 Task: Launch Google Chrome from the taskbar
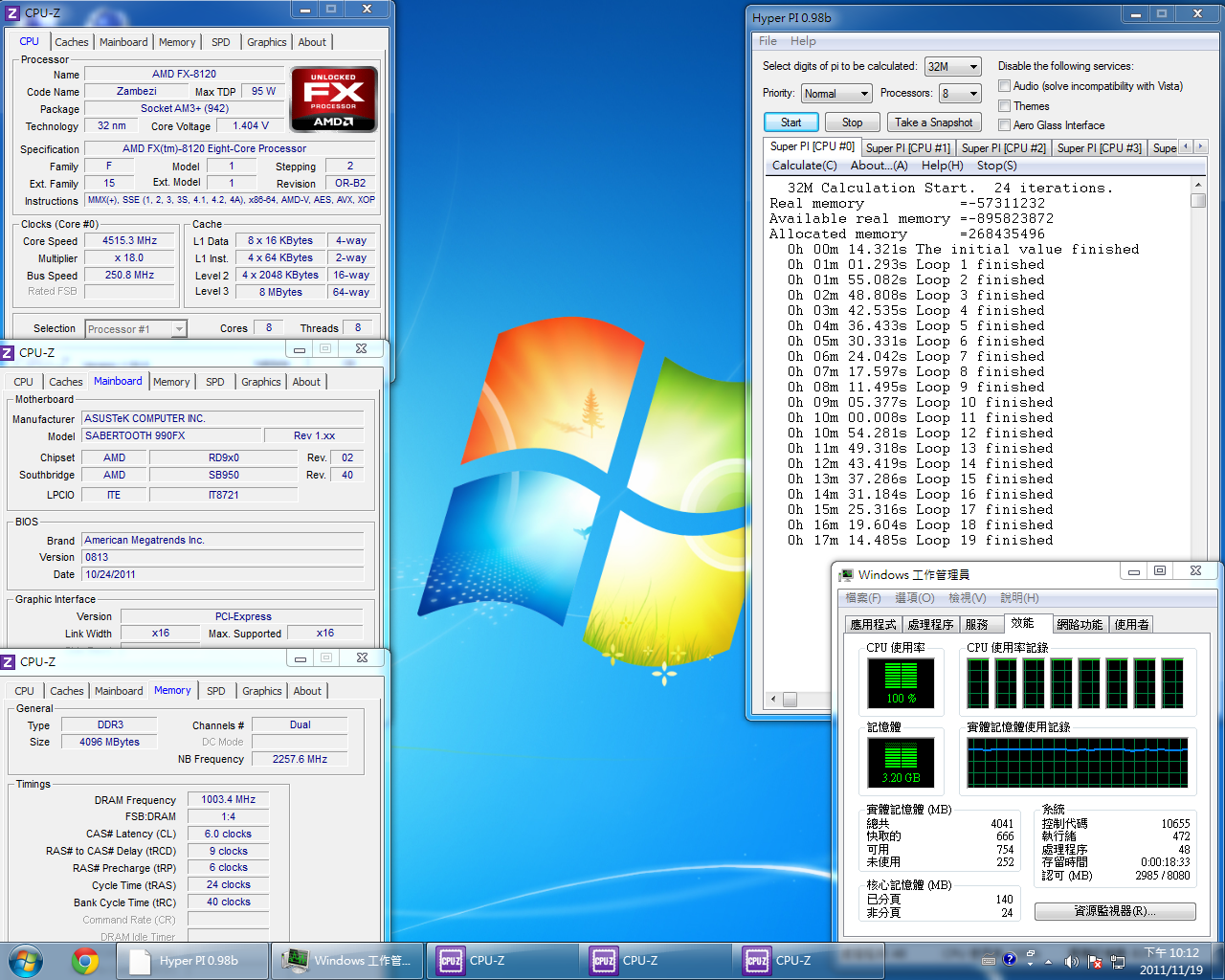pos(85,960)
